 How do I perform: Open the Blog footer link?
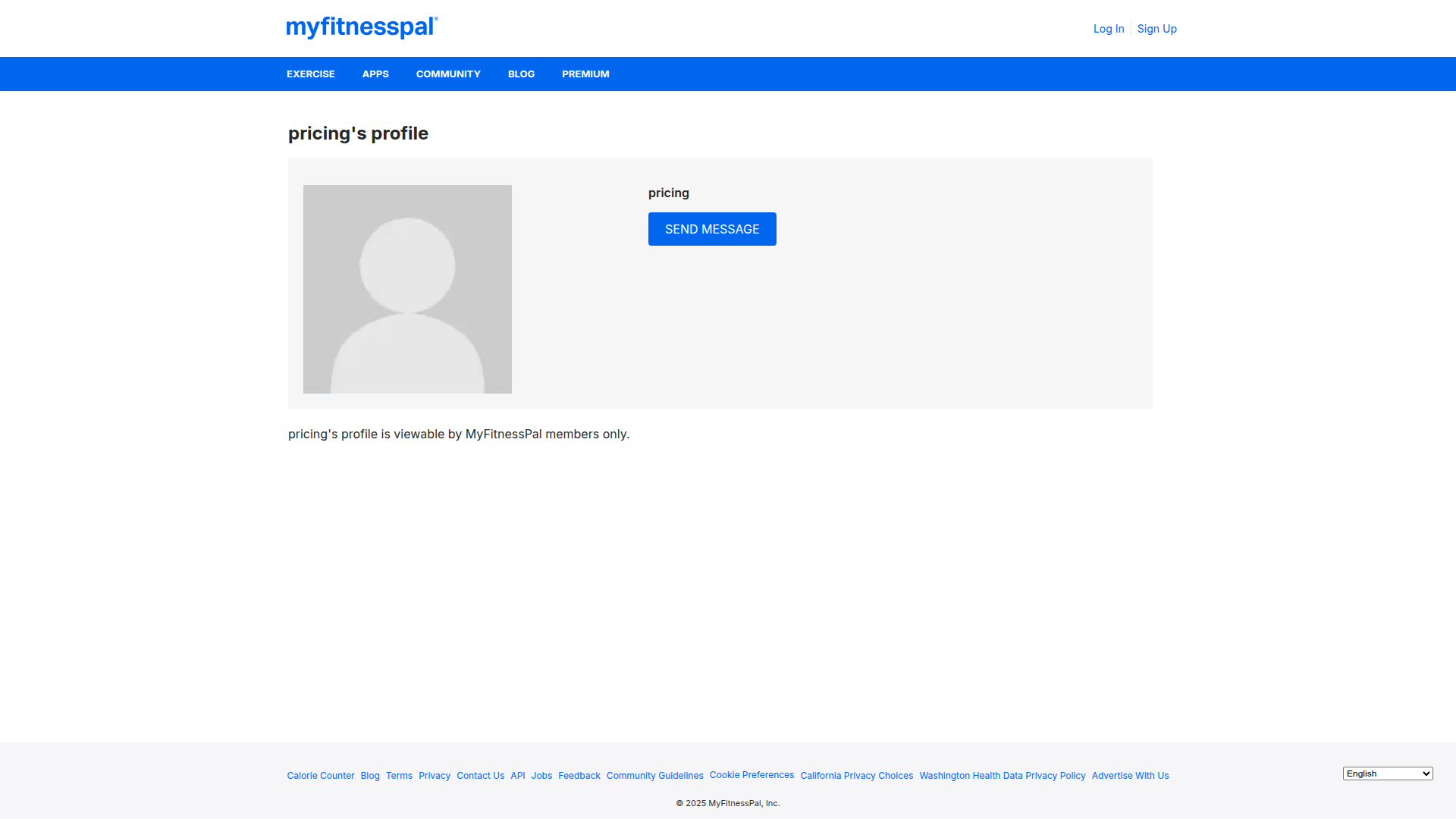[x=370, y=776]
